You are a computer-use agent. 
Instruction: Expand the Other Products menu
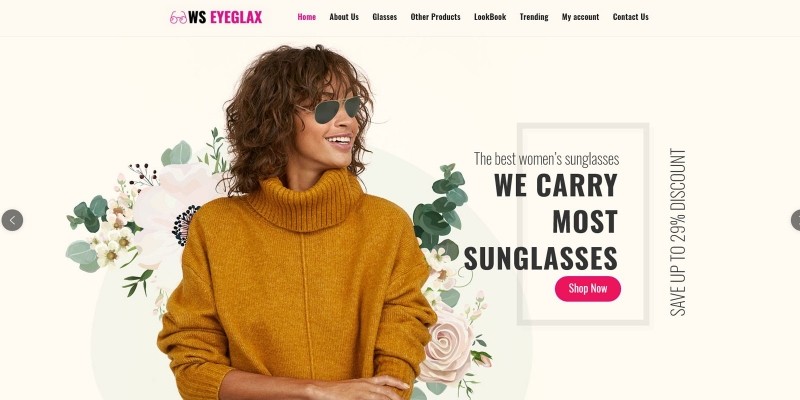point(435,17)
